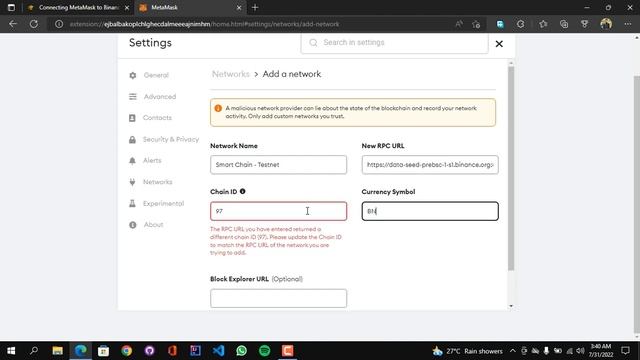Open Google Chrome from the taskbar
The width and height of the screenshot is (640, 360).
pos(127,351)
